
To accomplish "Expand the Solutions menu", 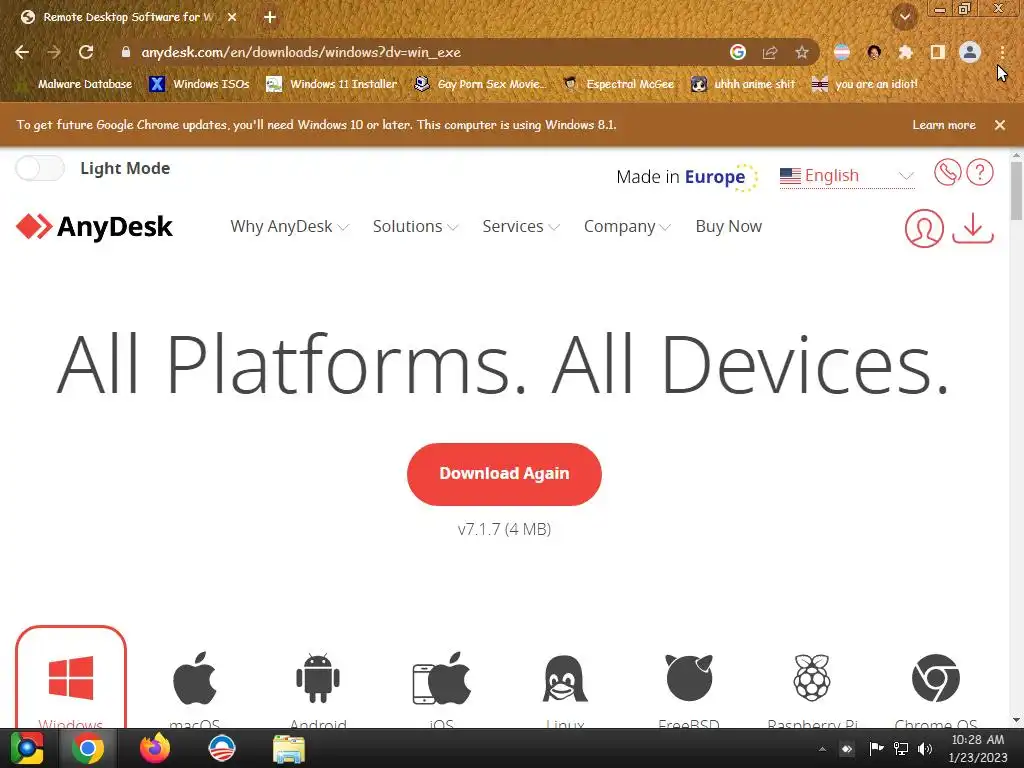I will click(415, 227).
